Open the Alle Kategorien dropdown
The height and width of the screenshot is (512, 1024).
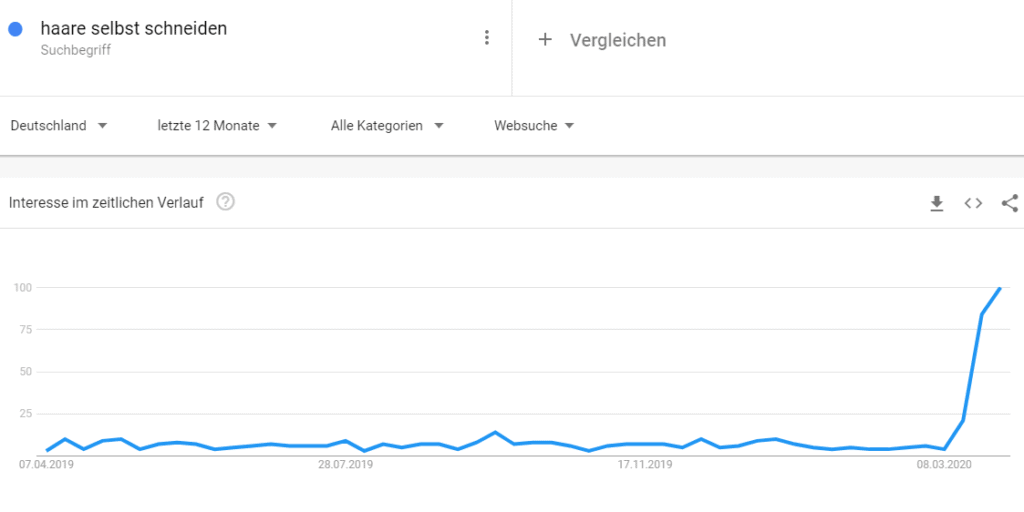click(387, 126)
